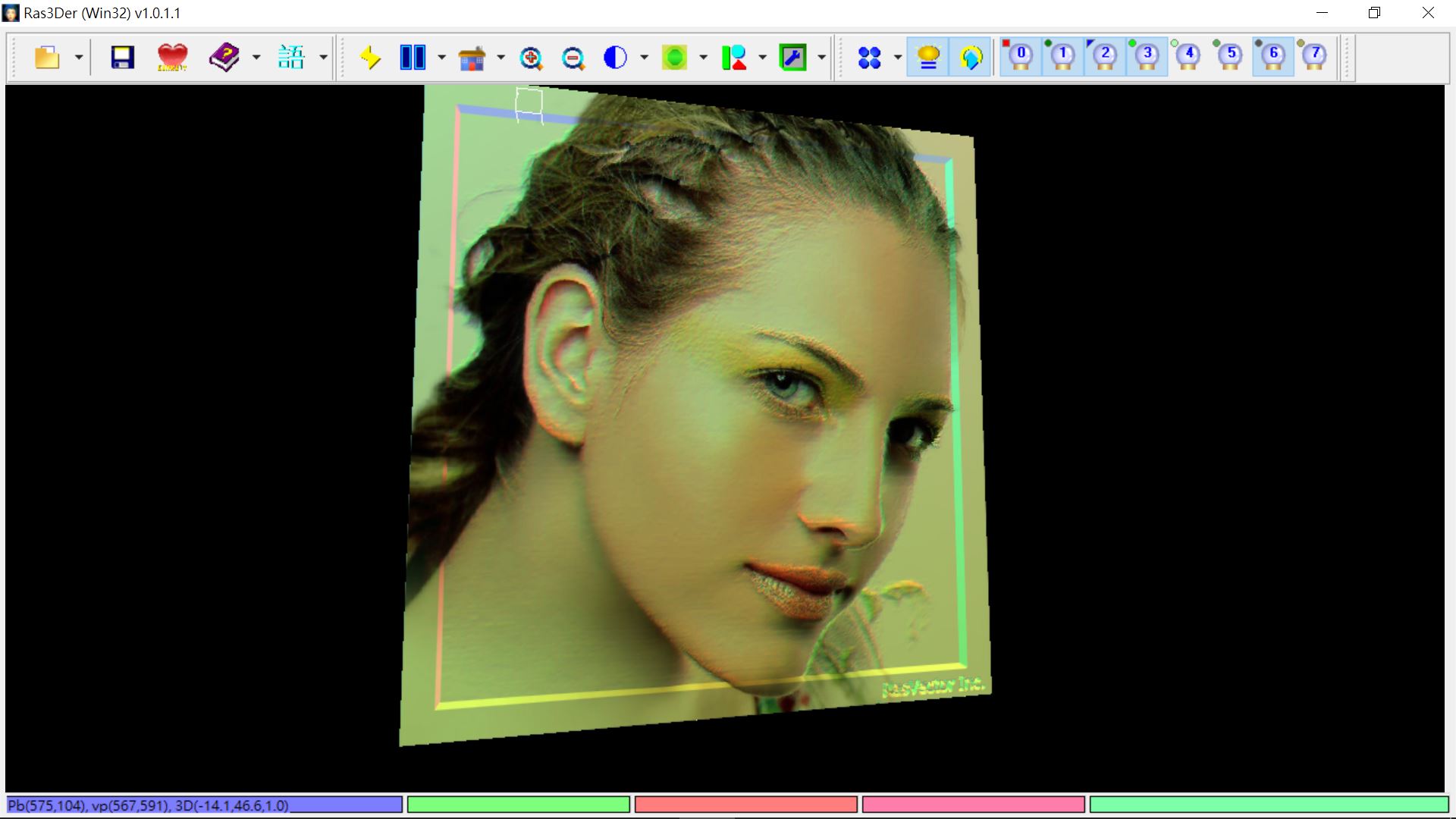This screenshot has height=819, width=1456.
Task: Click the blue double-column panes button
Action: pyautogui.click(x=413, y=58)
